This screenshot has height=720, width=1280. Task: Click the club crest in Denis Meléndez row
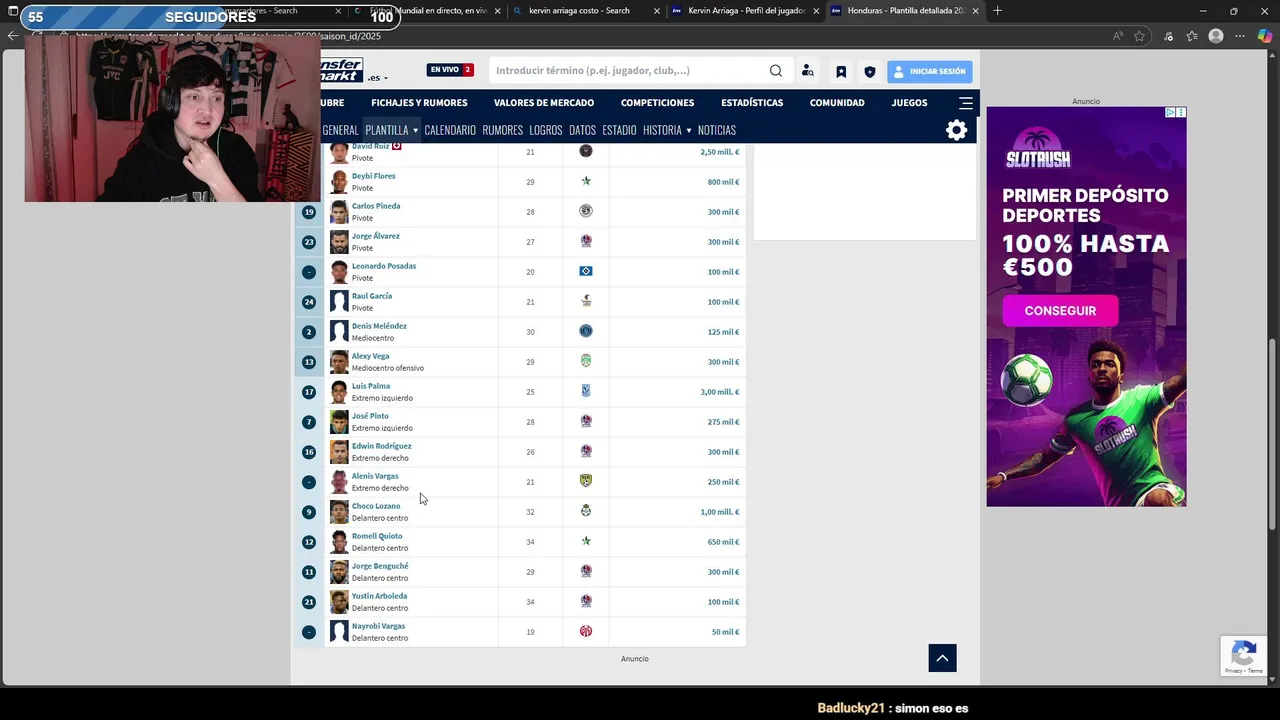[586, 331]
